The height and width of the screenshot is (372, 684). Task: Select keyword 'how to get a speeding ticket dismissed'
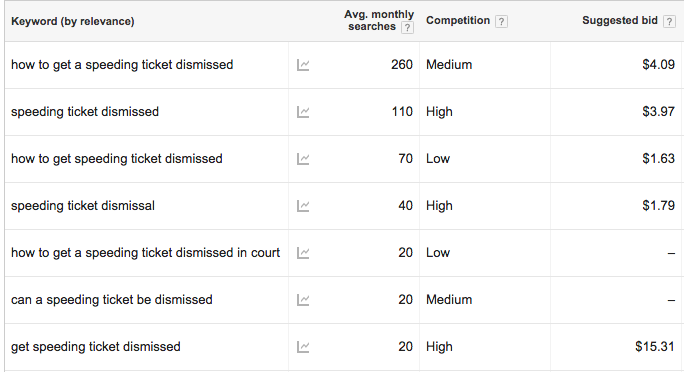[122, 65]
